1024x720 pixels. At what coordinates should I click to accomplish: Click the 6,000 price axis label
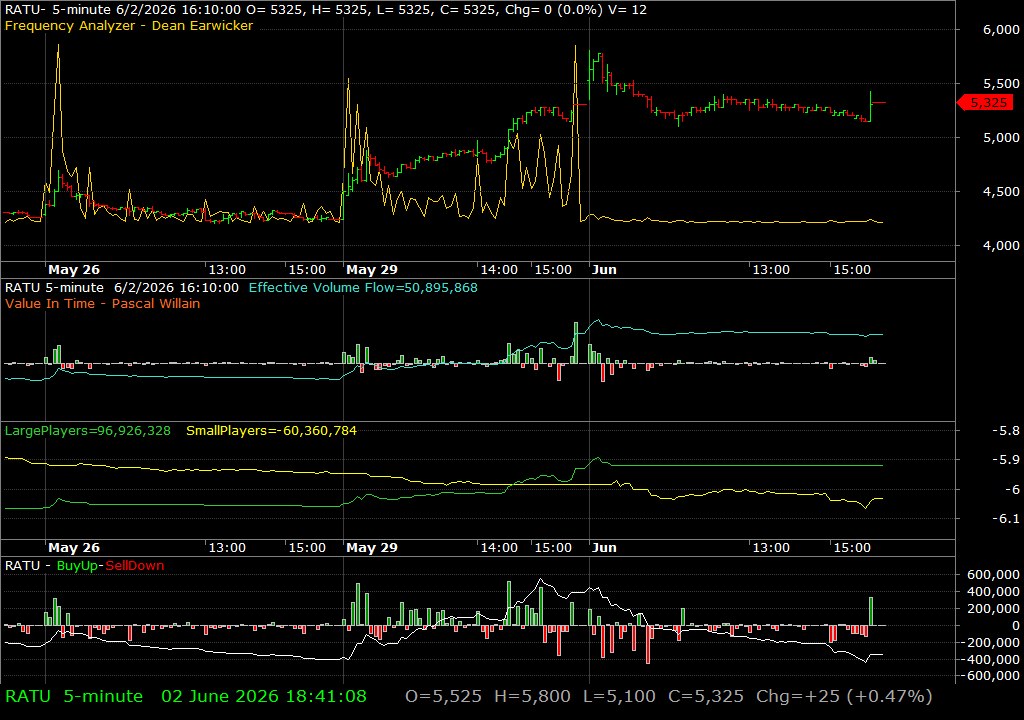[1000, 29]
